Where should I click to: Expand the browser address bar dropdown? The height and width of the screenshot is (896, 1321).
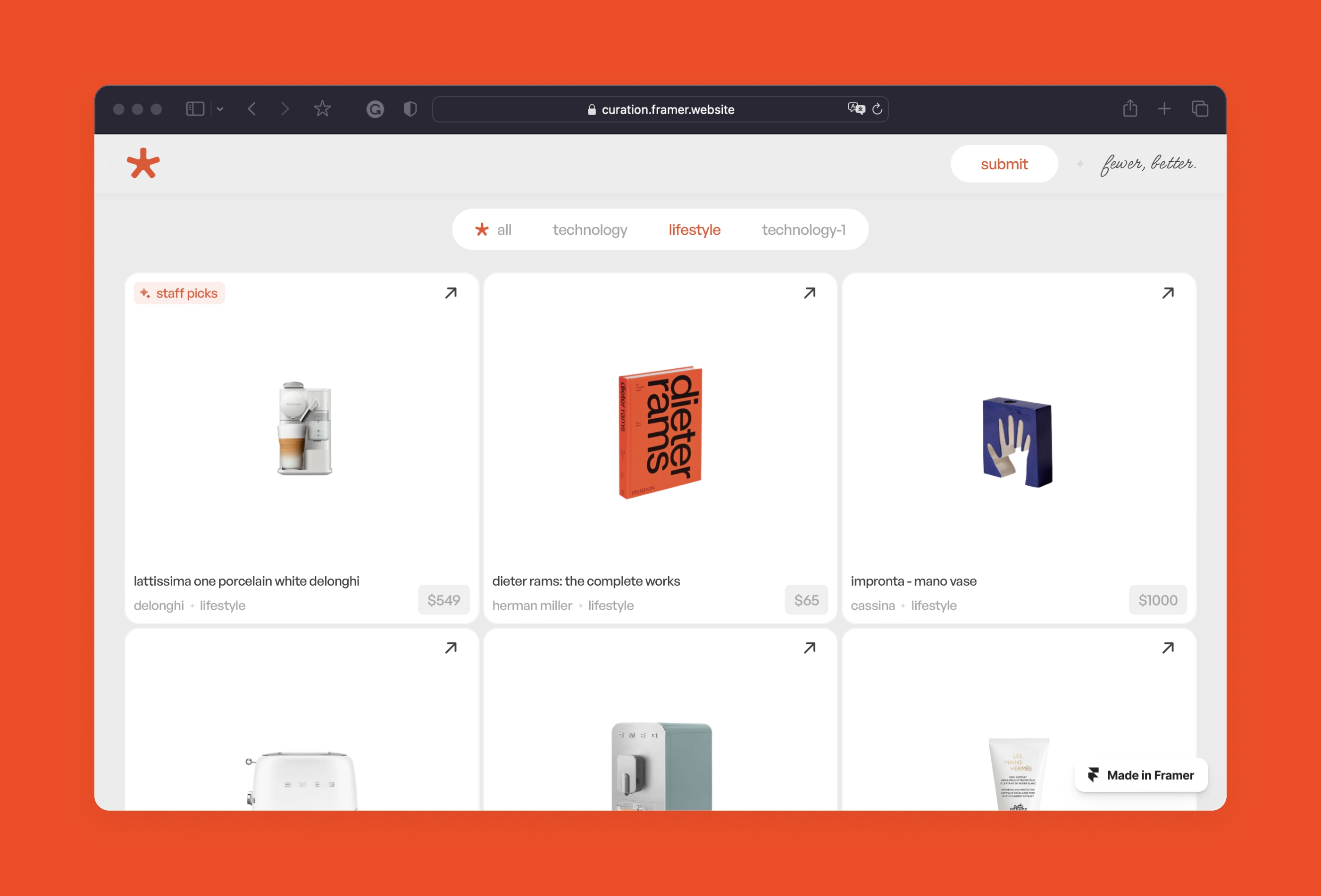222,109
